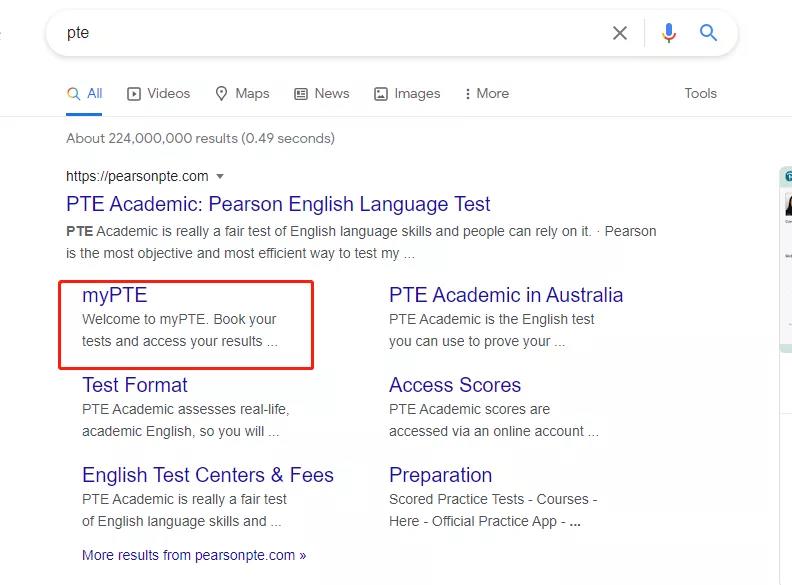The height and width of the screenshot is (585, 792).
Task: Open the myPTE sitelink
Action: [114, 294]
